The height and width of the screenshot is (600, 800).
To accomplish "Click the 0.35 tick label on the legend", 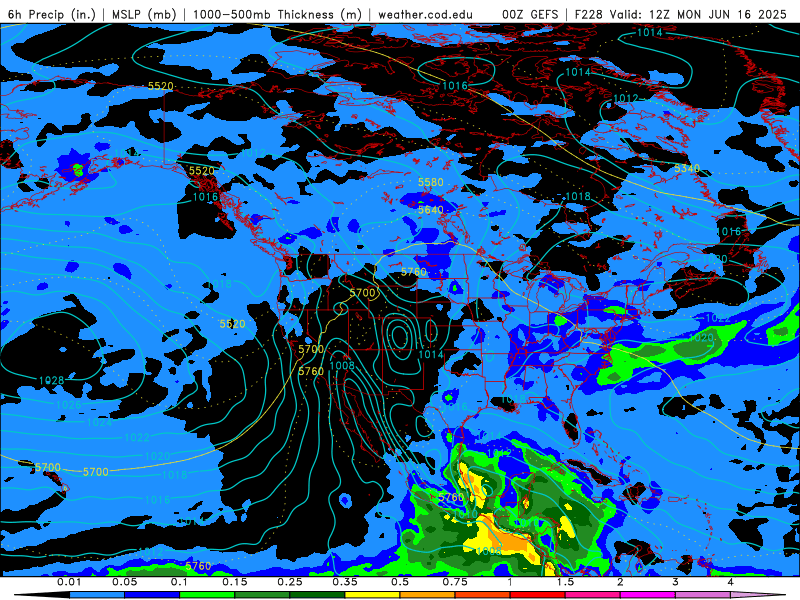I will pos(345,582).
